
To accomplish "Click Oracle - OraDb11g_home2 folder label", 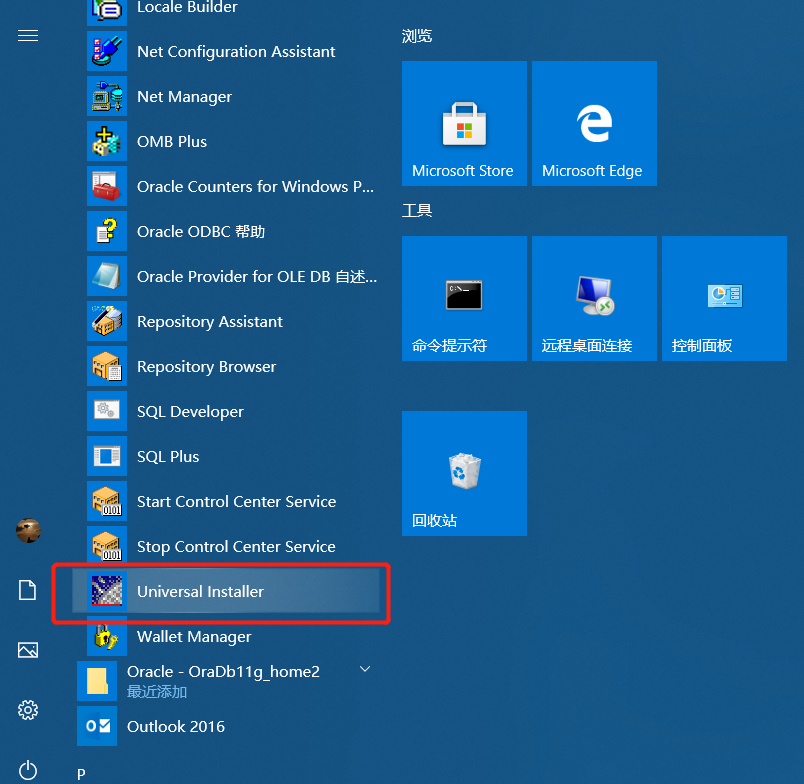I will [x=224, y=672].
